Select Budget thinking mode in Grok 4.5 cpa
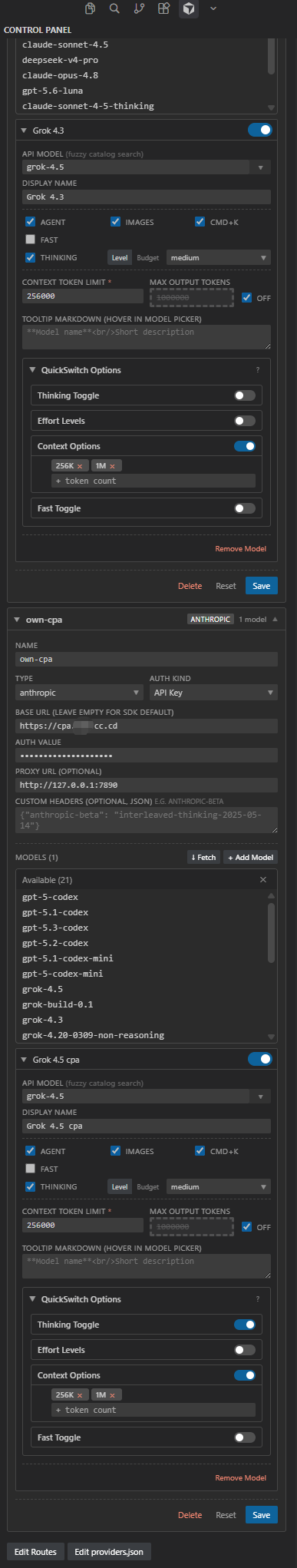Screen dimensions: 297x1568 click(x=148, y=1187)
